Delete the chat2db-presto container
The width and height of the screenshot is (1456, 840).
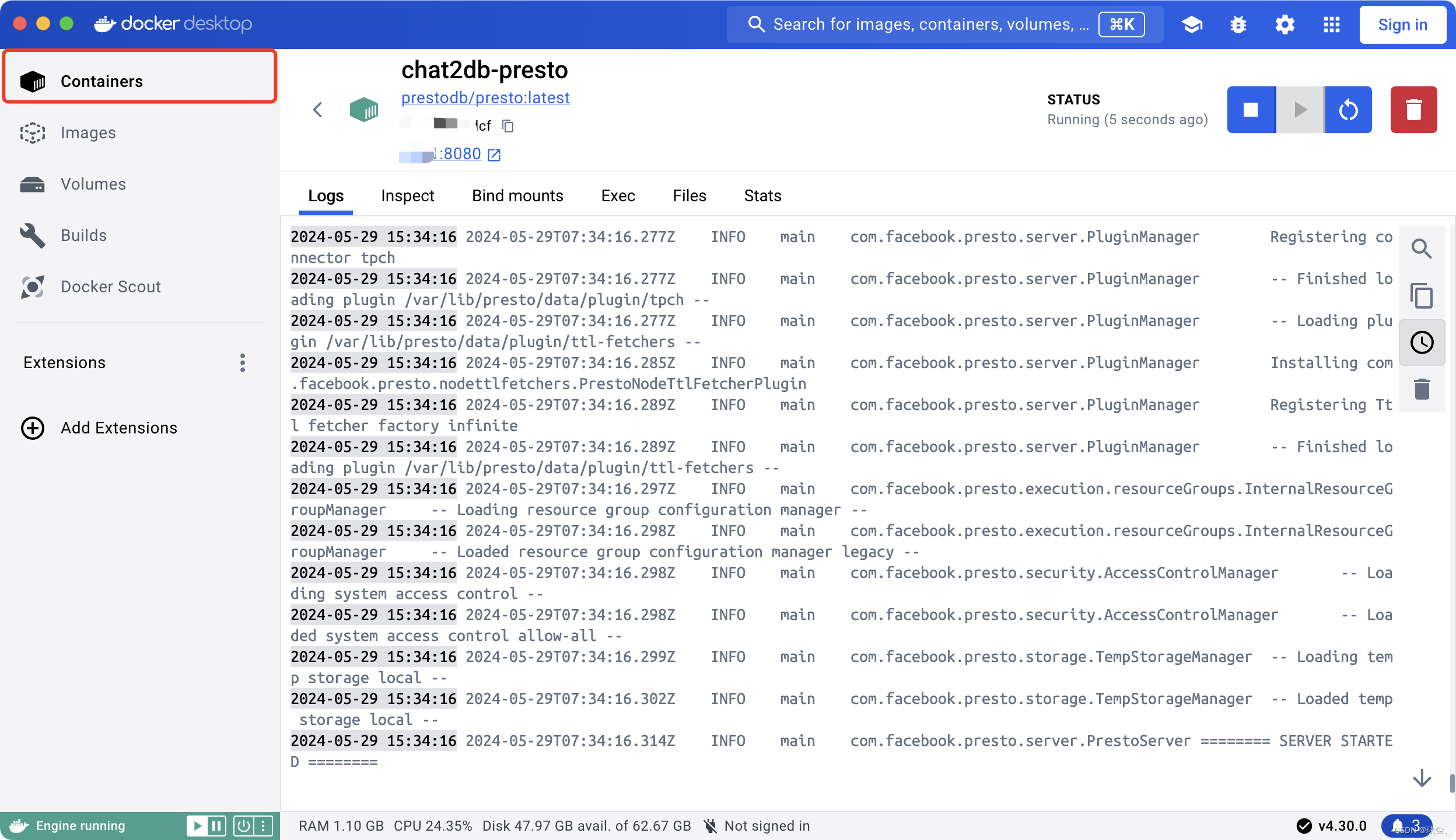click(1413, 110)
